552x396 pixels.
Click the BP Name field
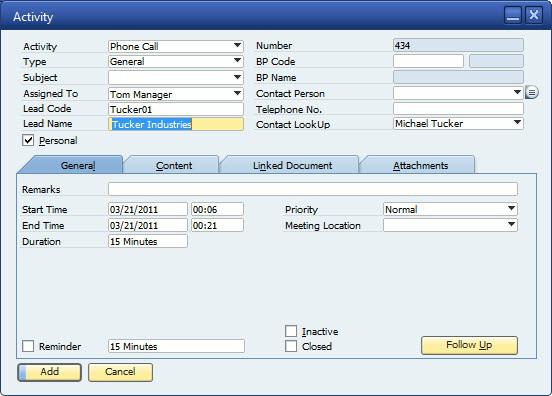pos(458,77)
